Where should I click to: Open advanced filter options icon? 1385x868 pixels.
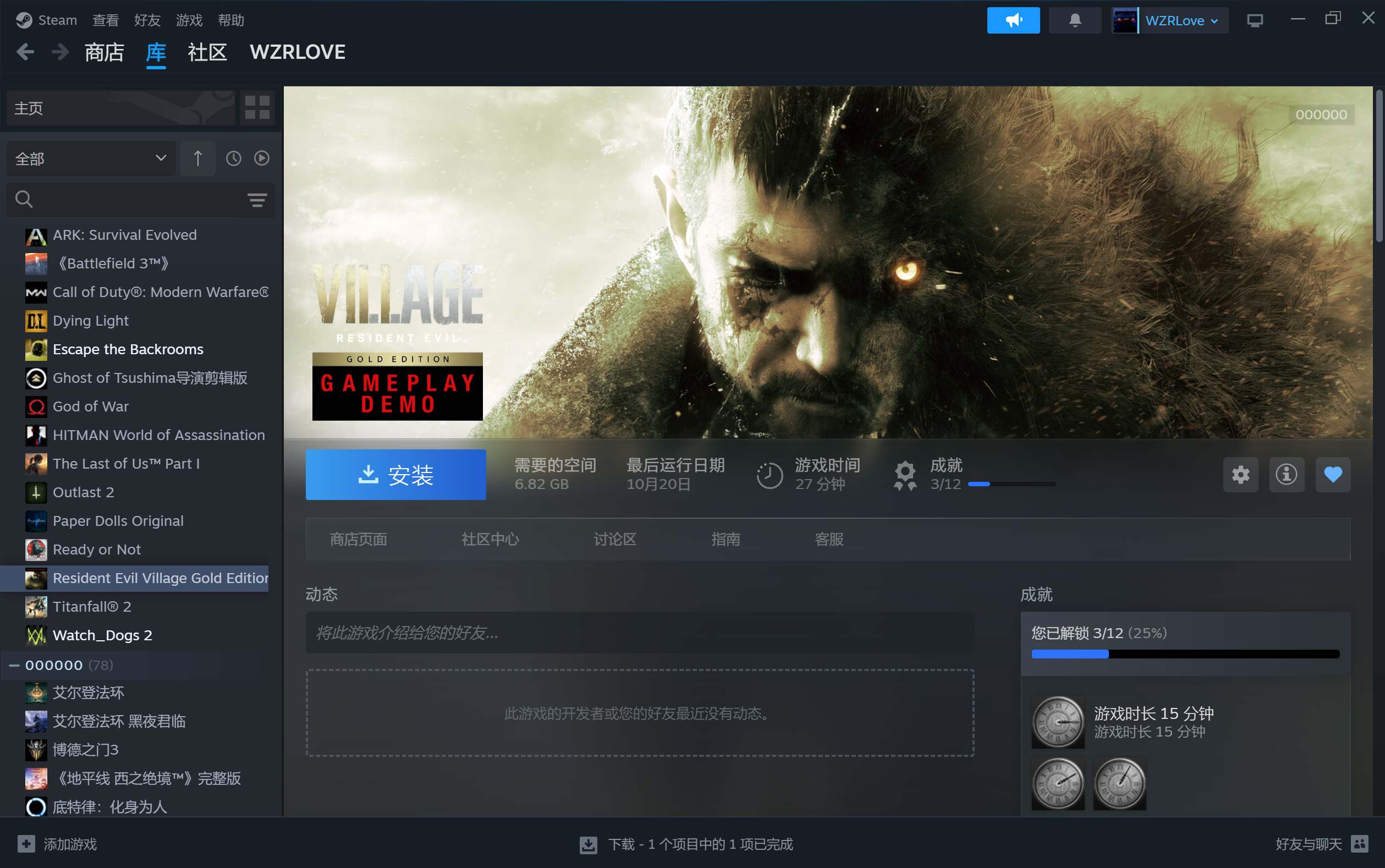[256, 200]
